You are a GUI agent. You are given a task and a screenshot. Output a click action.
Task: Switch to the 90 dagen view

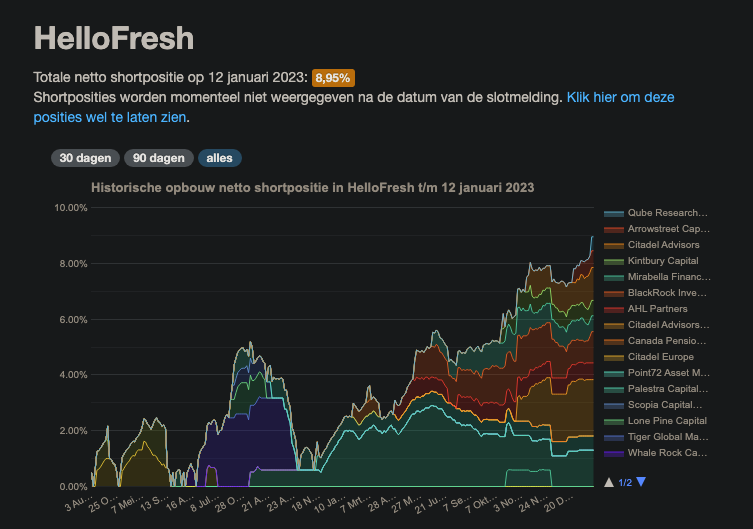(159, 158)
